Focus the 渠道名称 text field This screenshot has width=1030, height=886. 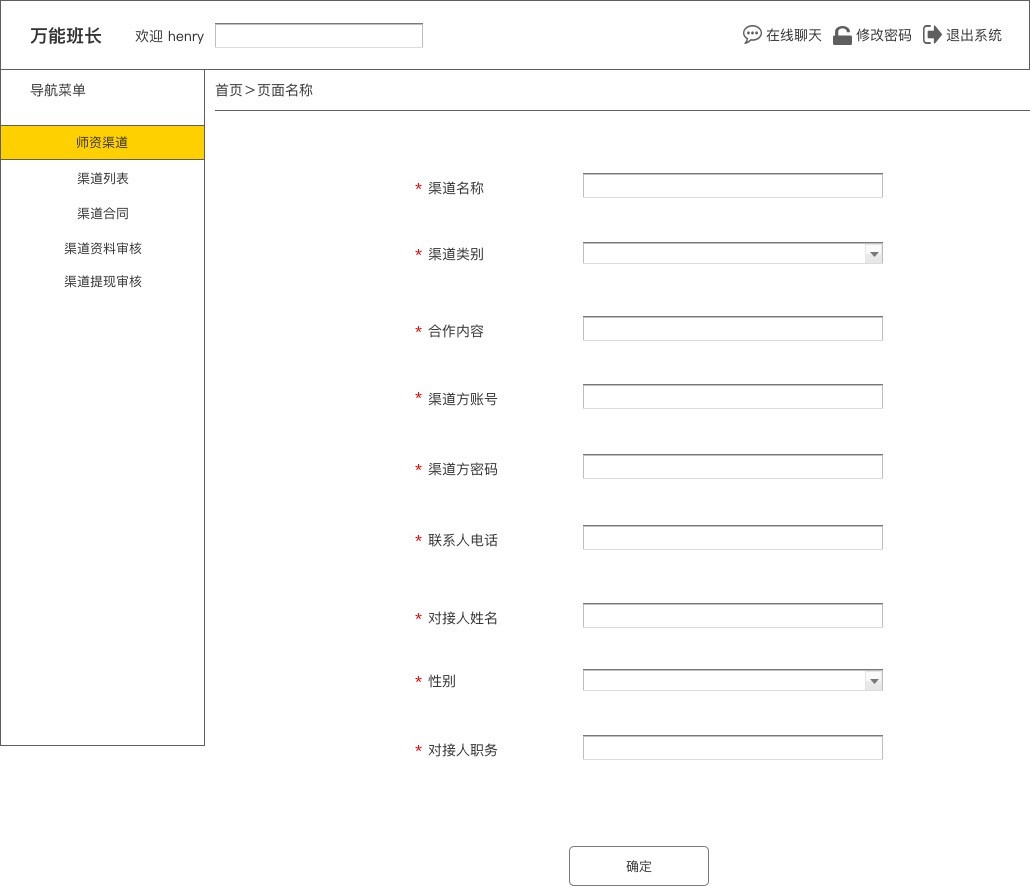click(732, 186)
